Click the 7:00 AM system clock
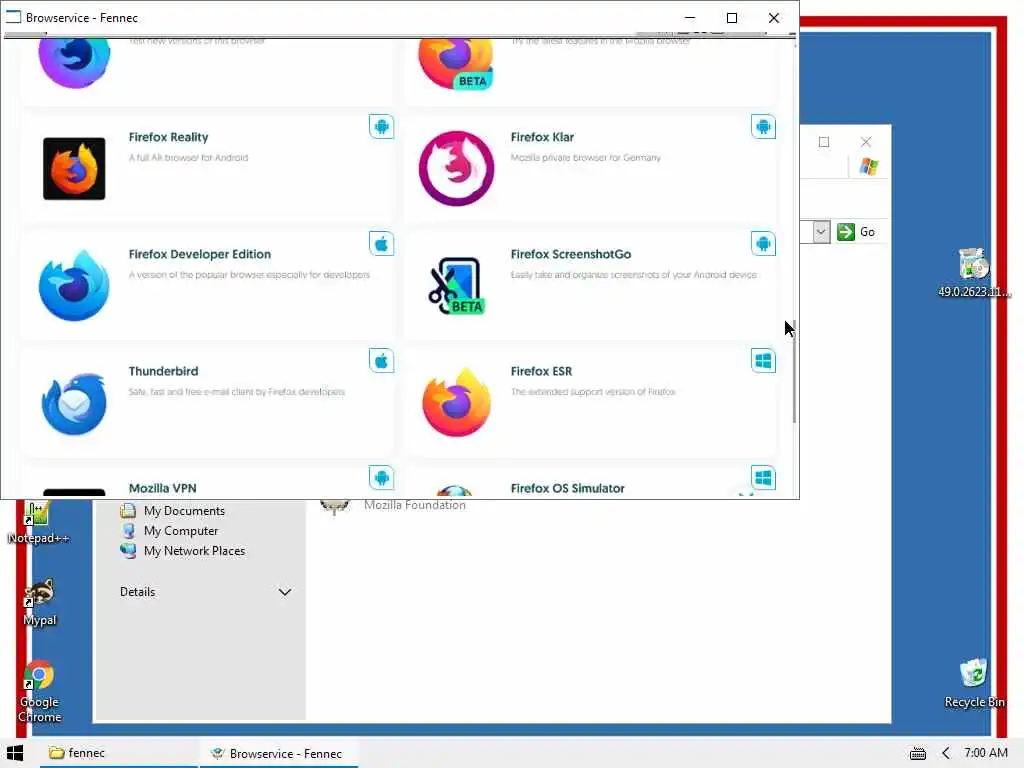1024x768 pixels. (x=985, y=752)
